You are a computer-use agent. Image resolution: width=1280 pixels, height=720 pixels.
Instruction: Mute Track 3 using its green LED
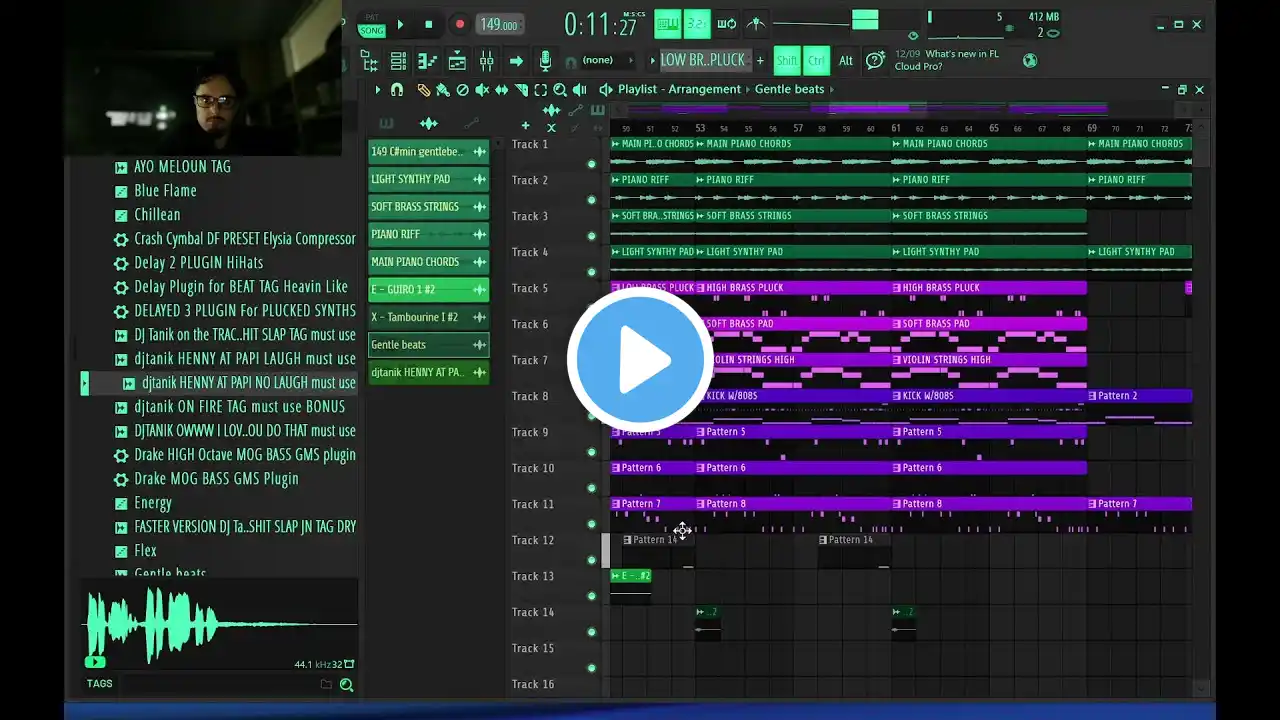pyautogui.click(x=591, y=236)
